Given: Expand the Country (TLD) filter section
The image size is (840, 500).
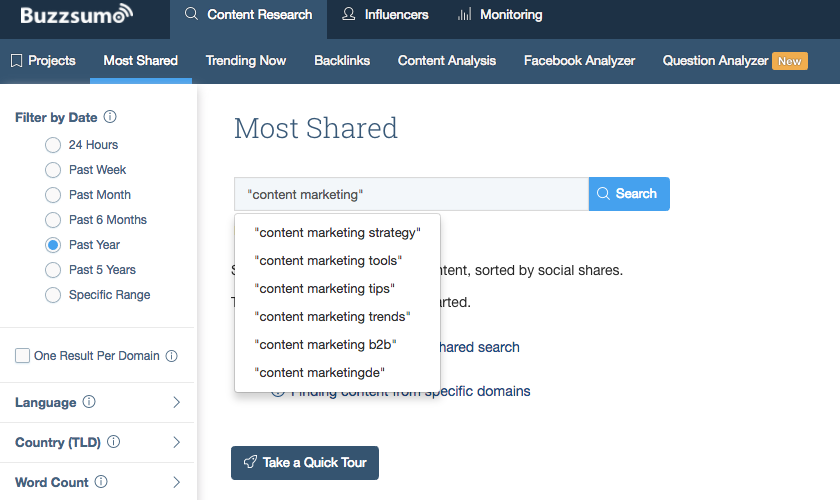Looking at the screenshot, I should click(x=176, y=442).
